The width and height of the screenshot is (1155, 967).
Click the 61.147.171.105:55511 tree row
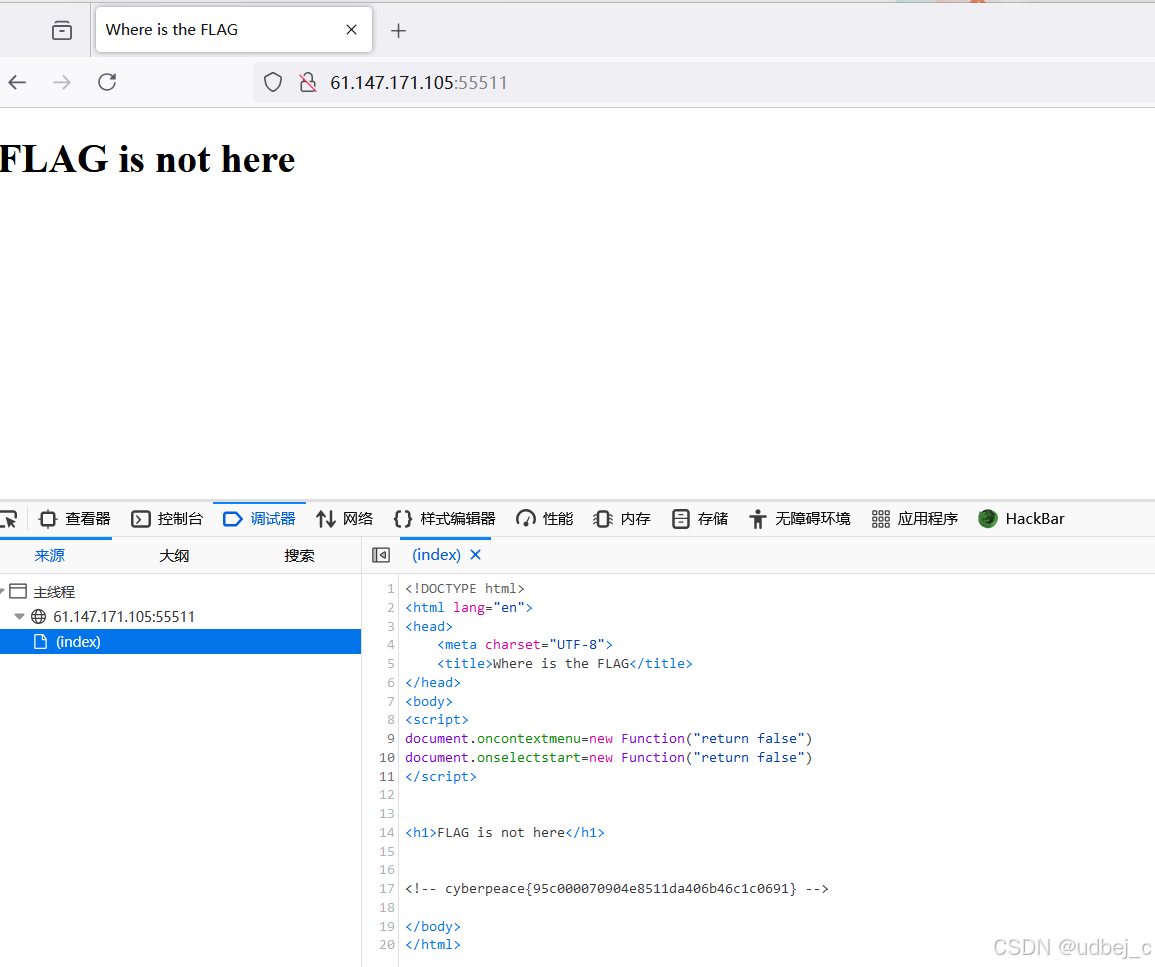tap(180, 616)
